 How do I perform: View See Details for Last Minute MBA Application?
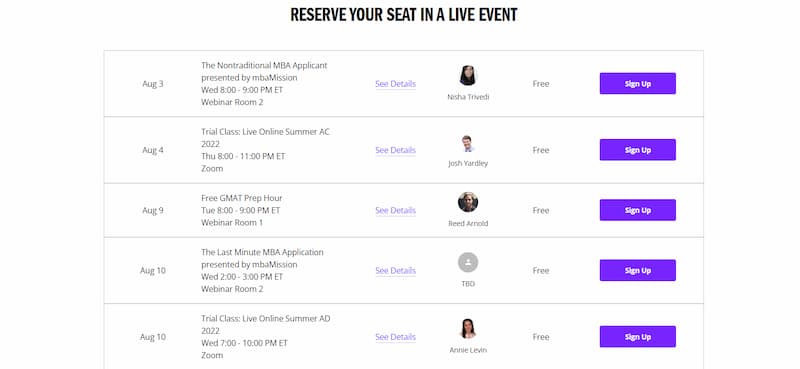click(x=395, y=270)
